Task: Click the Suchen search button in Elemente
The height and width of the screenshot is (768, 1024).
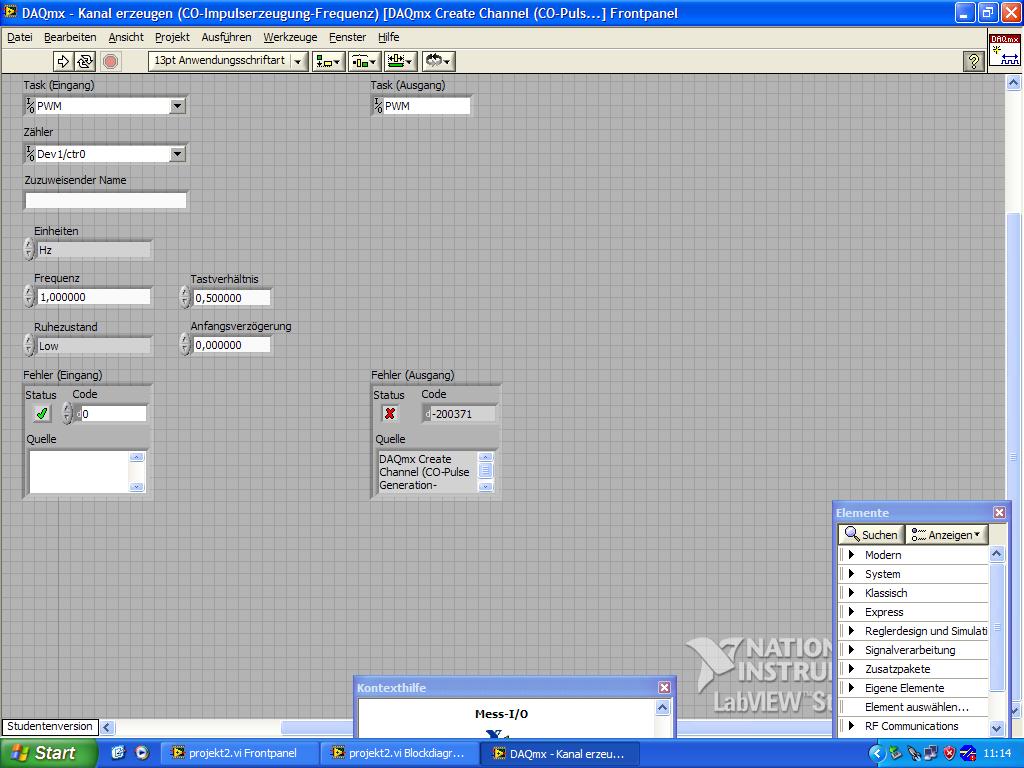Action: pos(871,534)
